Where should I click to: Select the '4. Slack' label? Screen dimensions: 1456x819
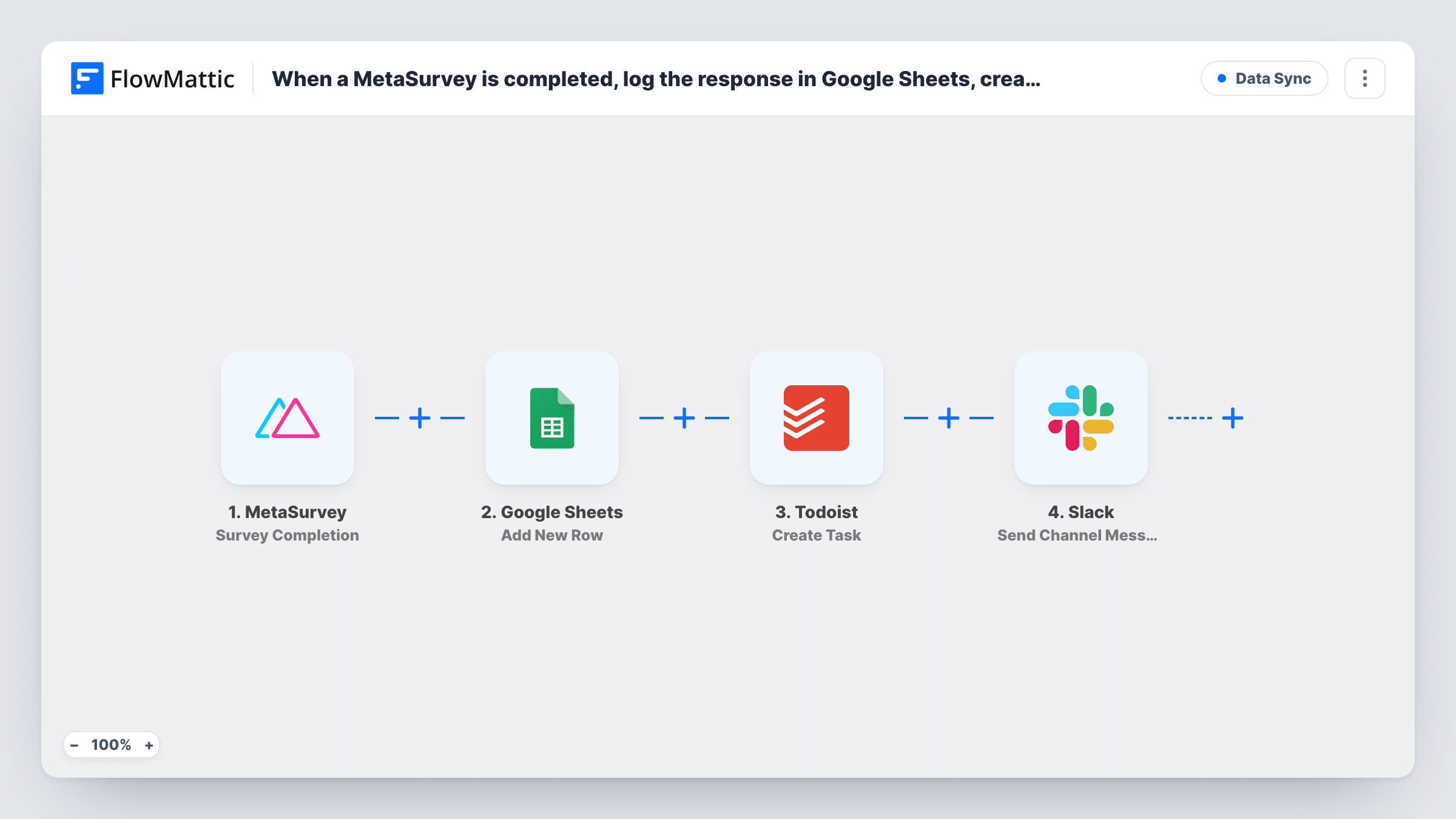pyautogui.click(x=1081, y=512)
